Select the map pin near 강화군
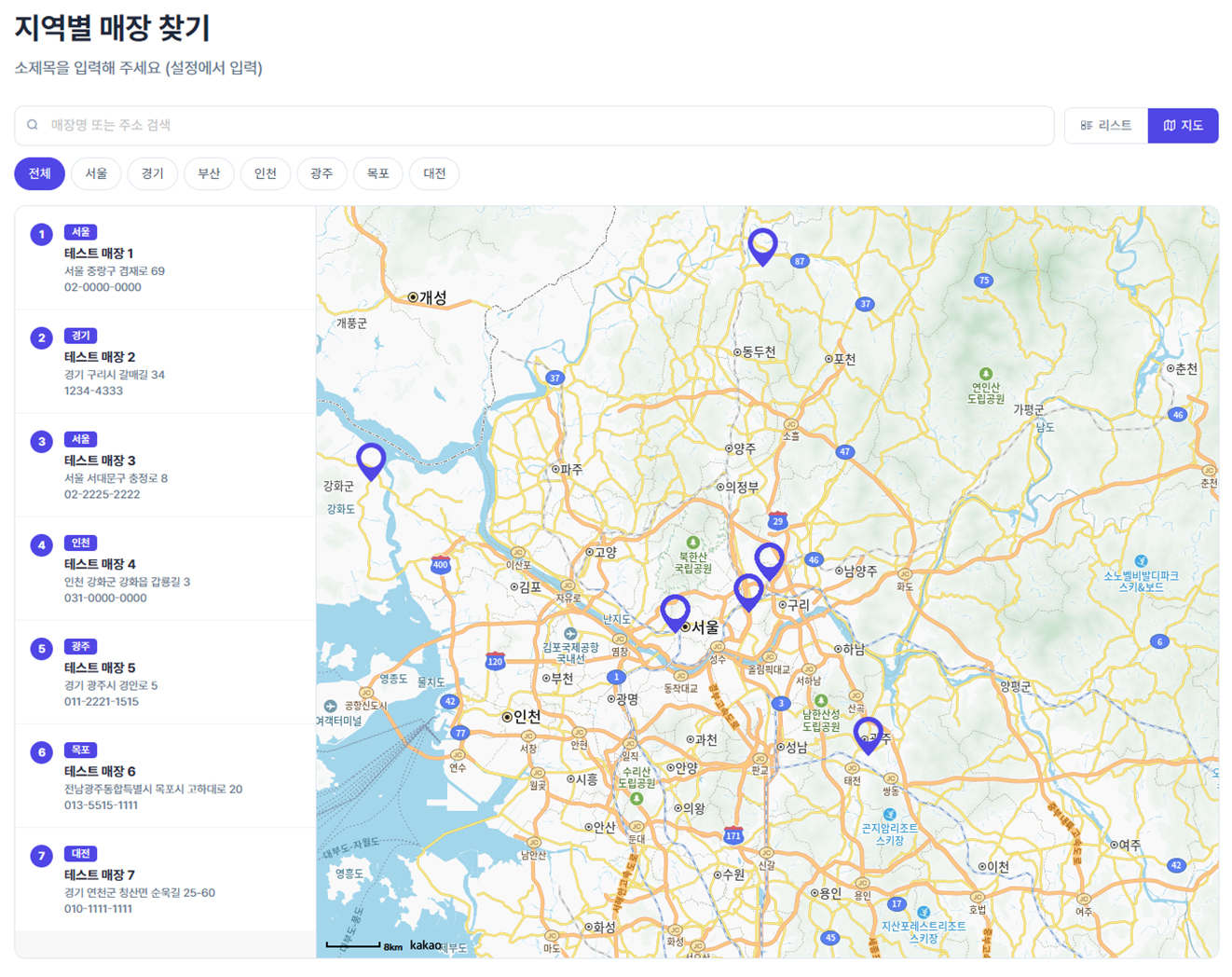 pyautogui.click(x=371, y=461)
